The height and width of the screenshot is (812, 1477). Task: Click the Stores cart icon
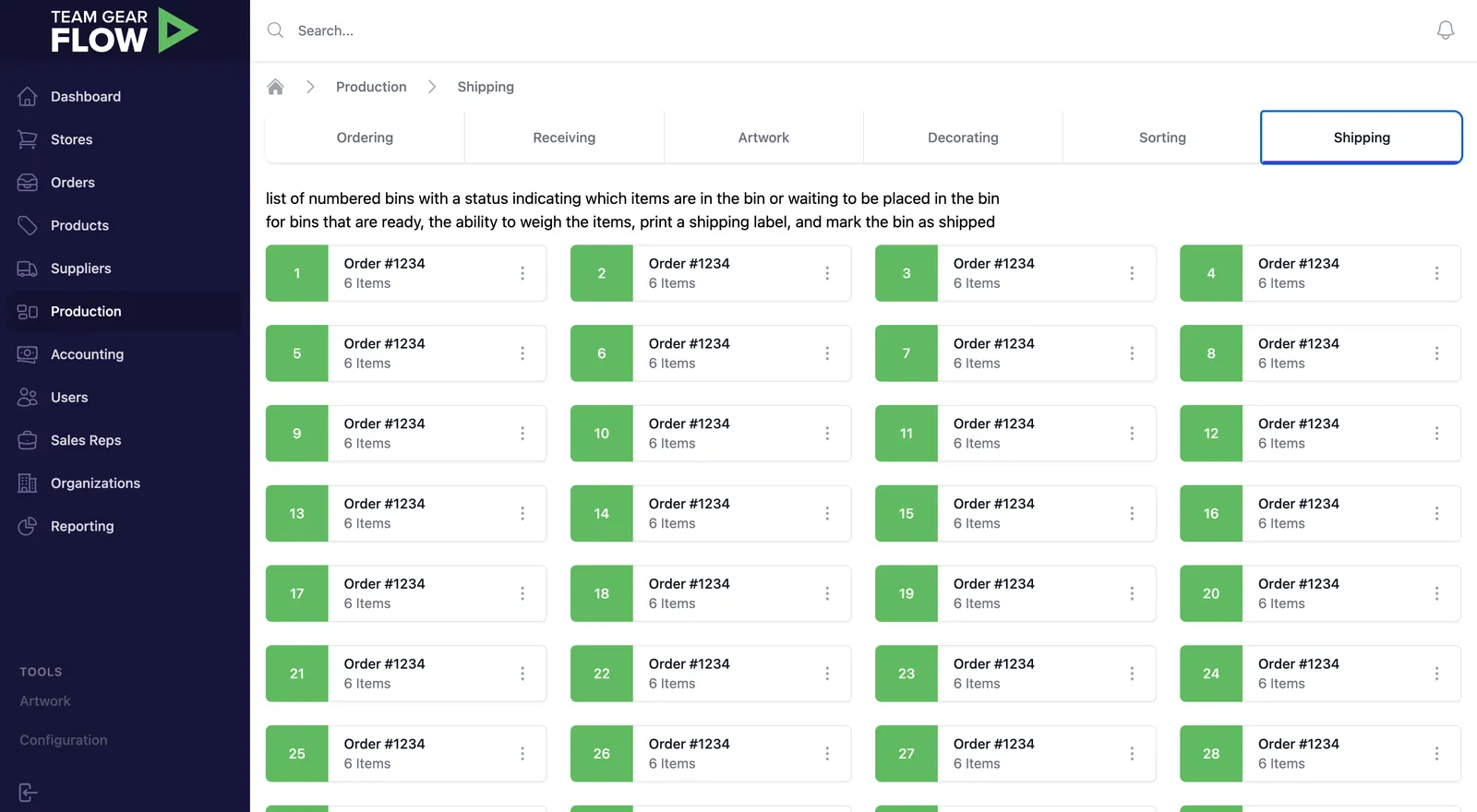pyautogui.click(x=28, y=139)
